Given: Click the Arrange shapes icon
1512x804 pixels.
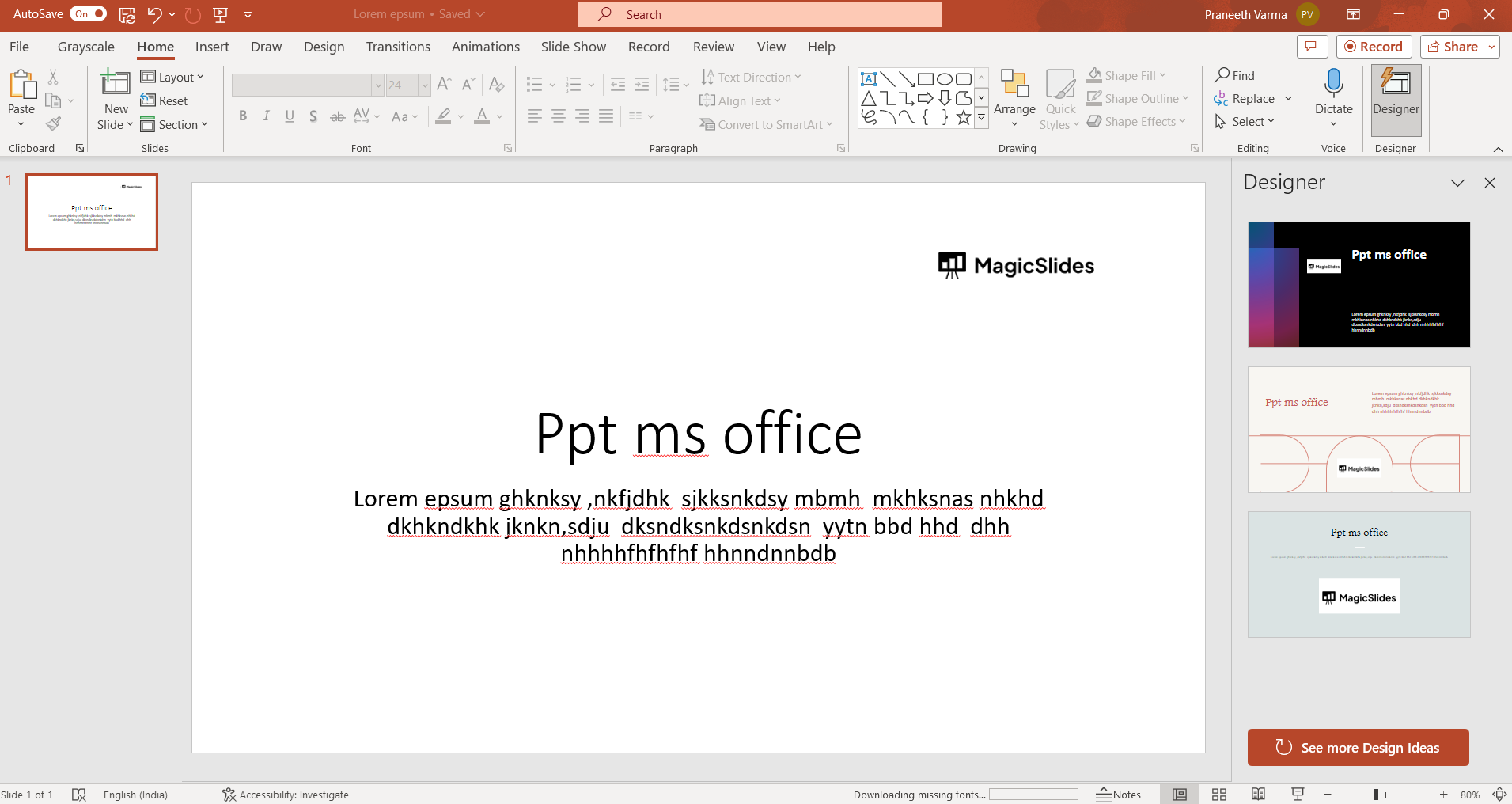Looking at the screenshot, I should click(1014, 85).
